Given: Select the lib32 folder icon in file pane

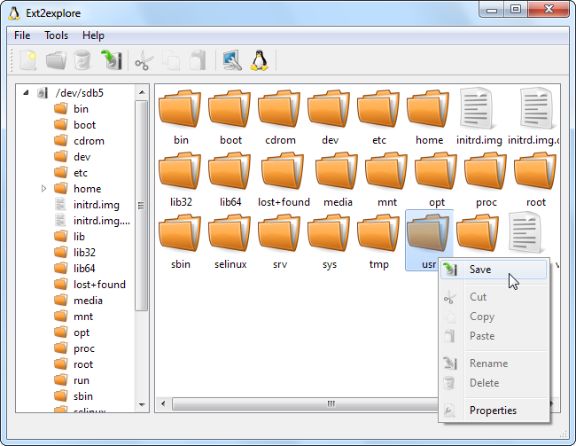Looking at the screenshot, I should [x=180, y=171].
